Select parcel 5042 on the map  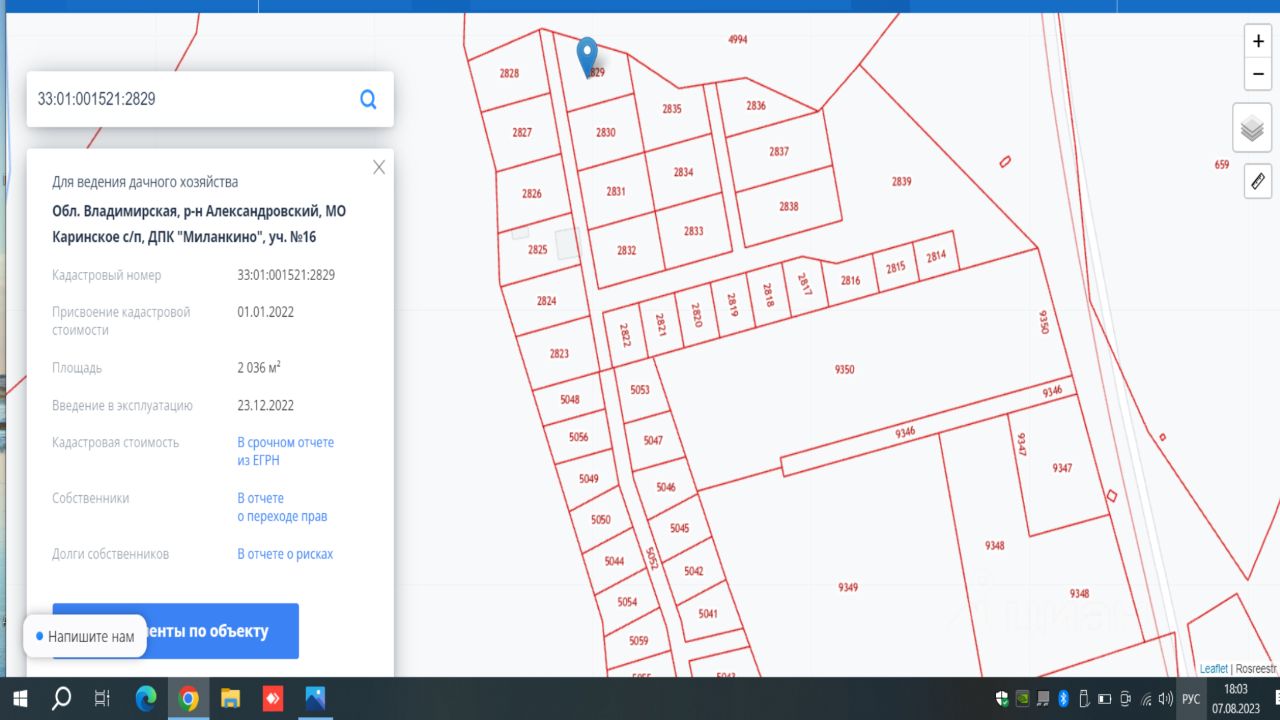tap(694, 571)
